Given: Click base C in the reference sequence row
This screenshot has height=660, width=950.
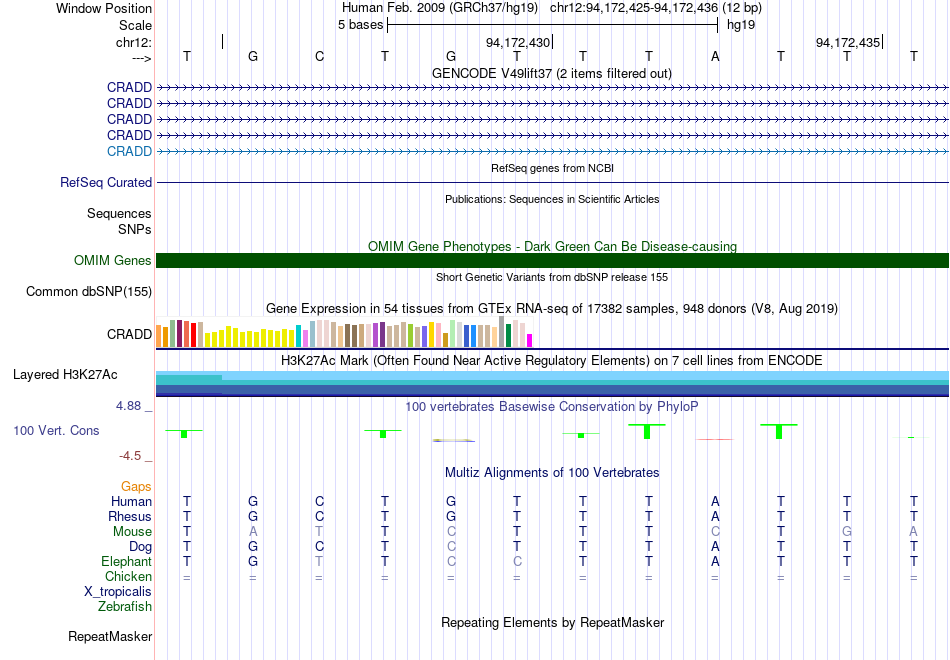Looking at the screenshot, I should pyautogui.click(x=319, y=56).
